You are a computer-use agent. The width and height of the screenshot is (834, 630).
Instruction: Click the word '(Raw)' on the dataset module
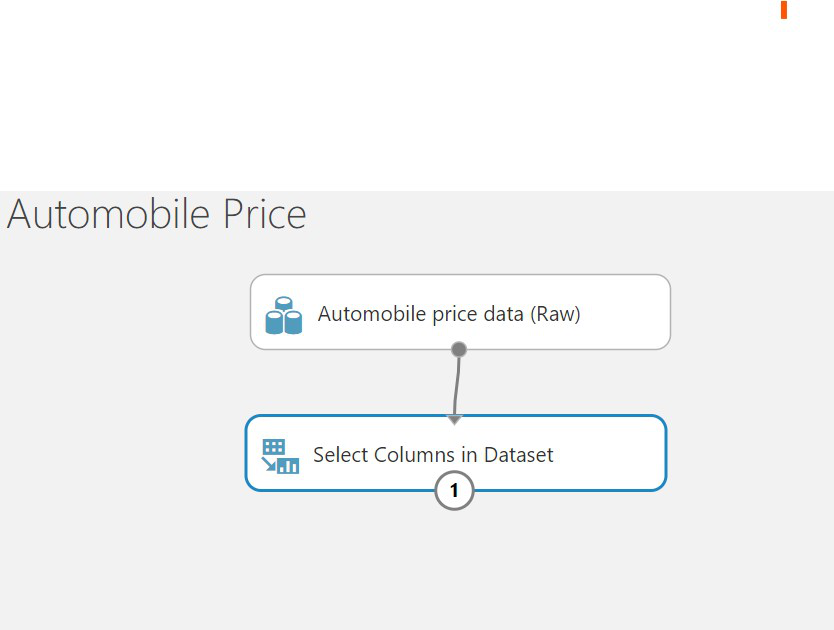pyautogui.click(x=555, y=314)
